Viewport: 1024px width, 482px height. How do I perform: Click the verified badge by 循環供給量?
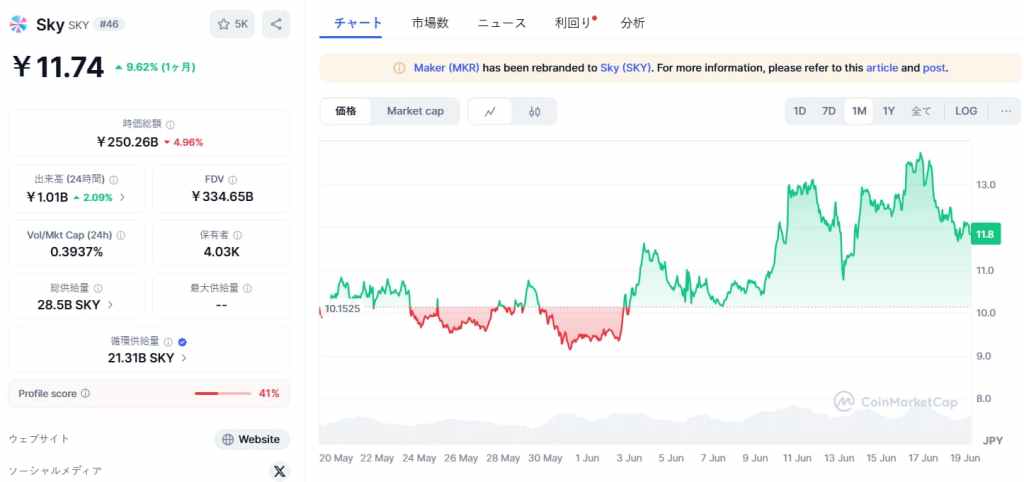click(182, 342)
